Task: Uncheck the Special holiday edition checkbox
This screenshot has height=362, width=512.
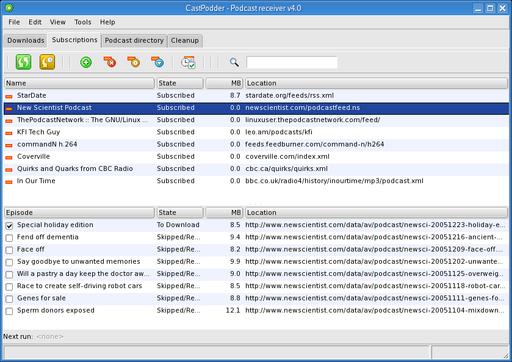Action: point(9,226)
